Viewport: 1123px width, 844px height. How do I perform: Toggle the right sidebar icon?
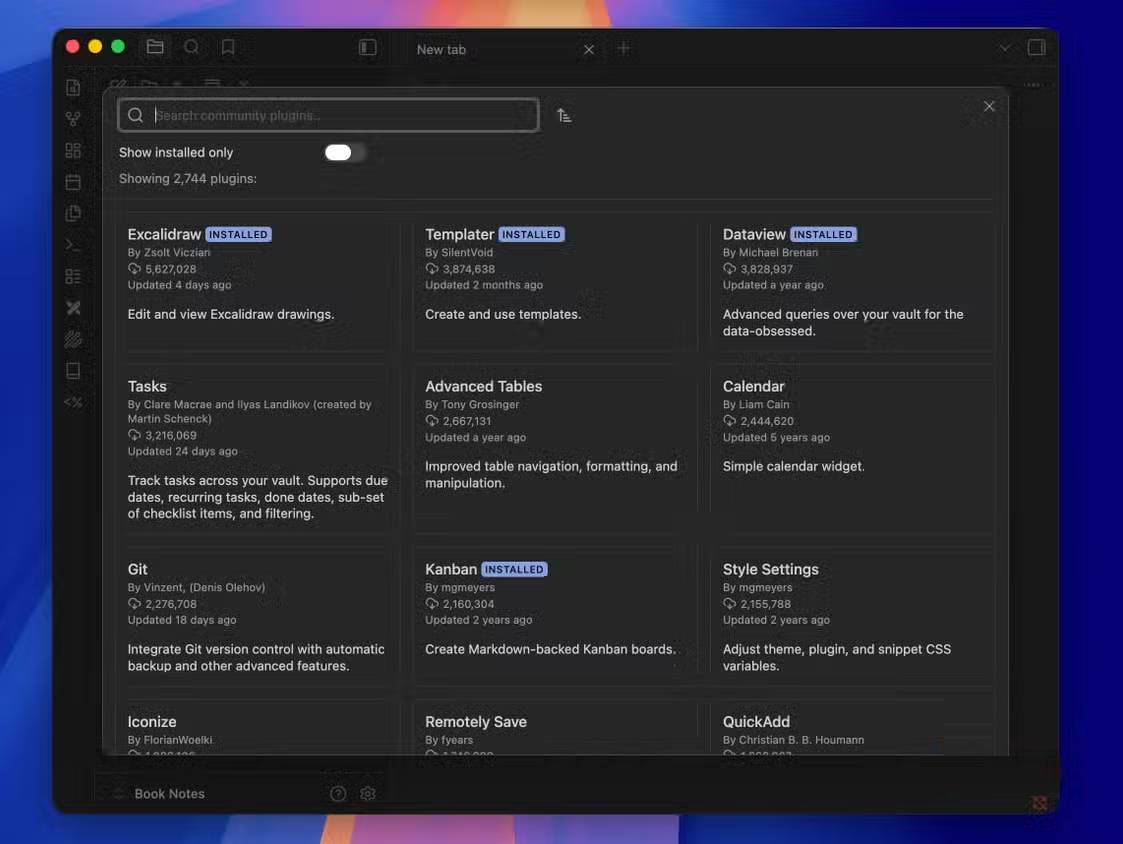(x=1036, y=48)
